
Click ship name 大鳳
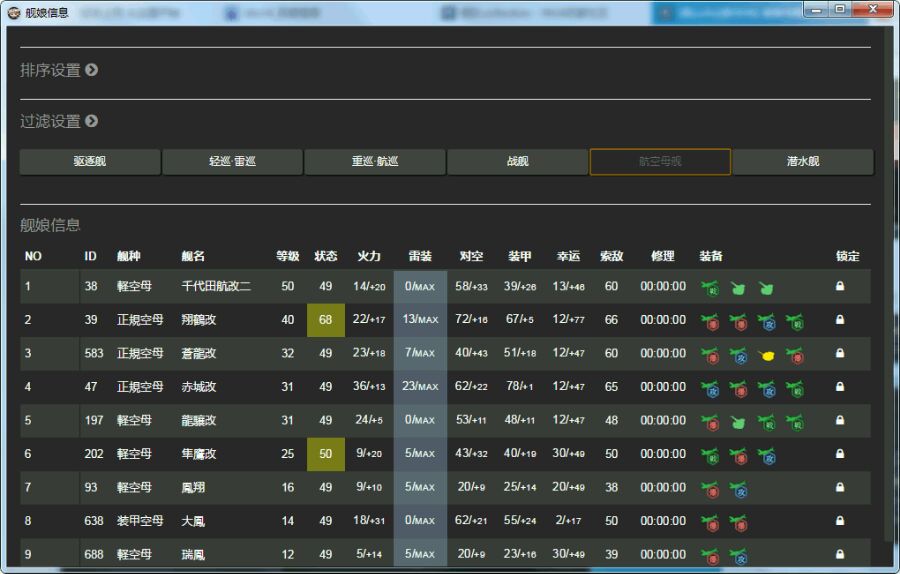(193, 521)
